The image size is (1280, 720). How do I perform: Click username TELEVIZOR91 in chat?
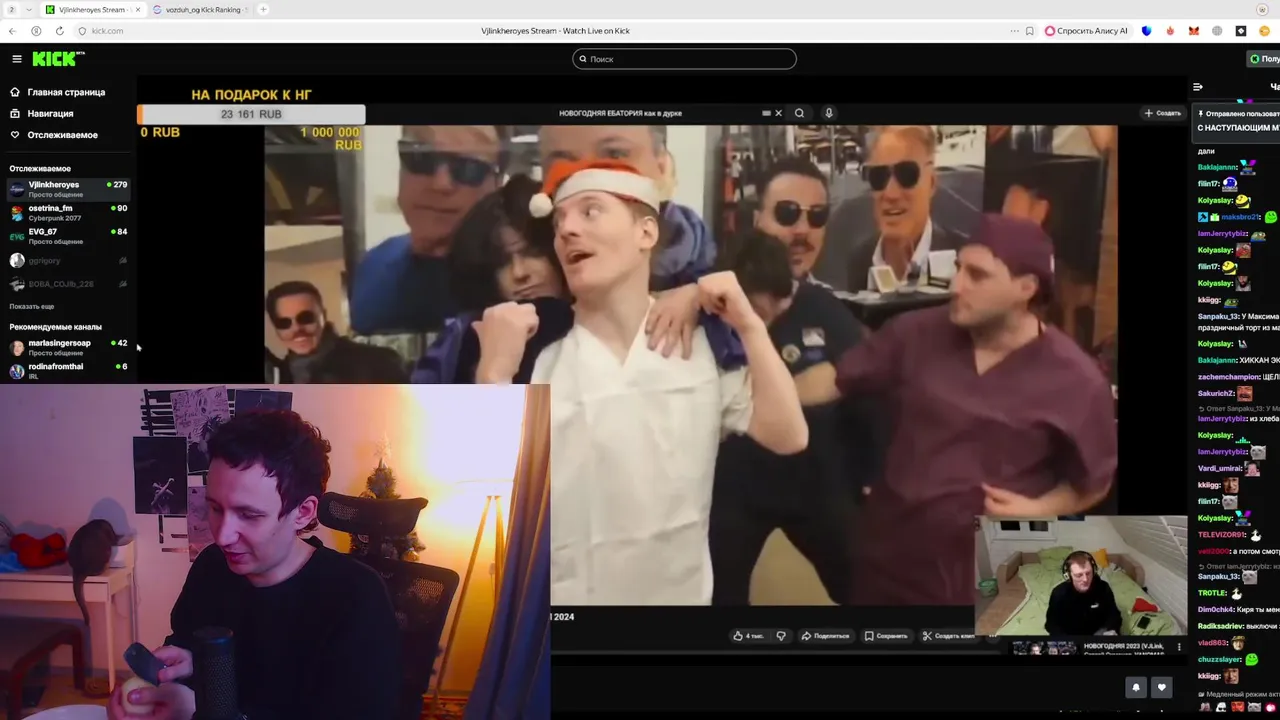click(x=1221, y=535)
